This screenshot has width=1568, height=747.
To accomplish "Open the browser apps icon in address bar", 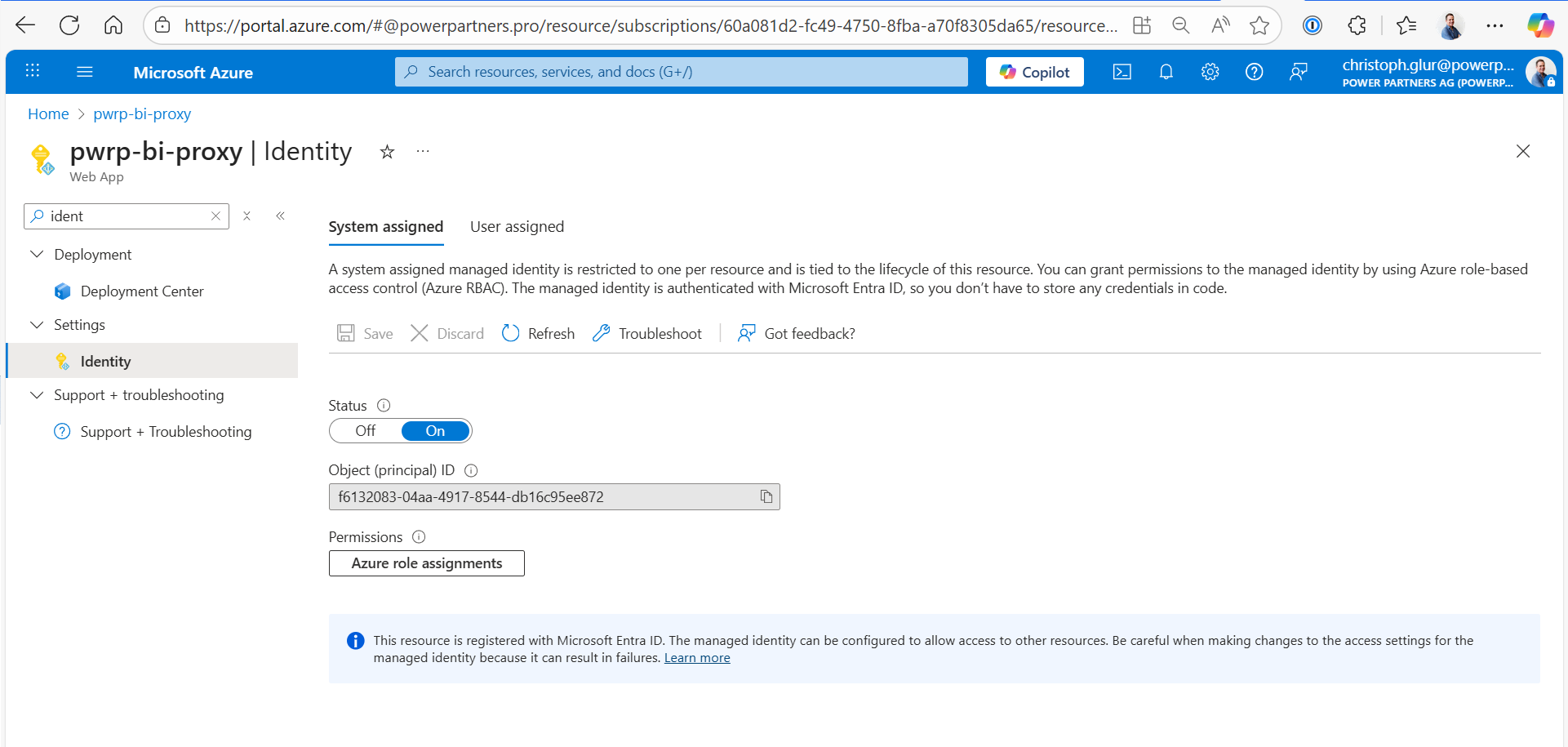I will 1142,25.
